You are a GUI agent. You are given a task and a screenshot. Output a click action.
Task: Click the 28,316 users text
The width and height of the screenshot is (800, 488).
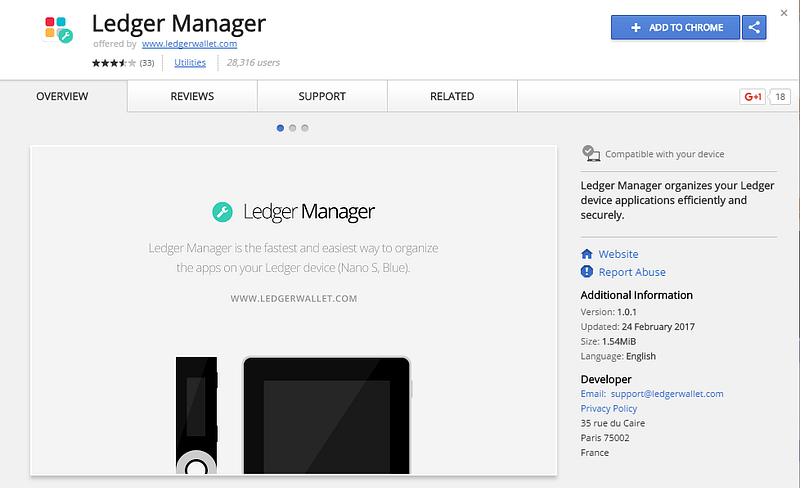[x=253, y=62]
